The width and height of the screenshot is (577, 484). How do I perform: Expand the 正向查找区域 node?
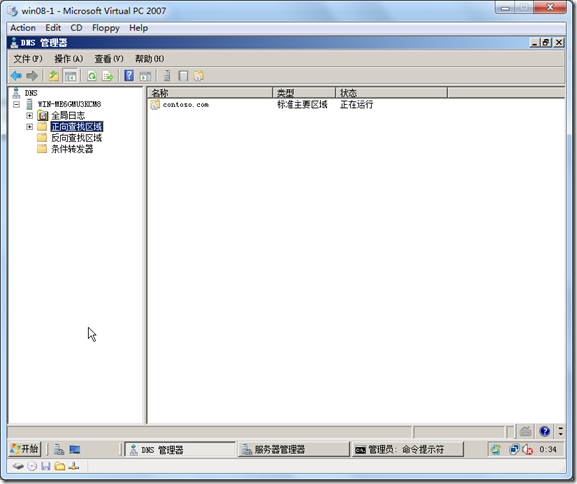click(x=29, y=127)
